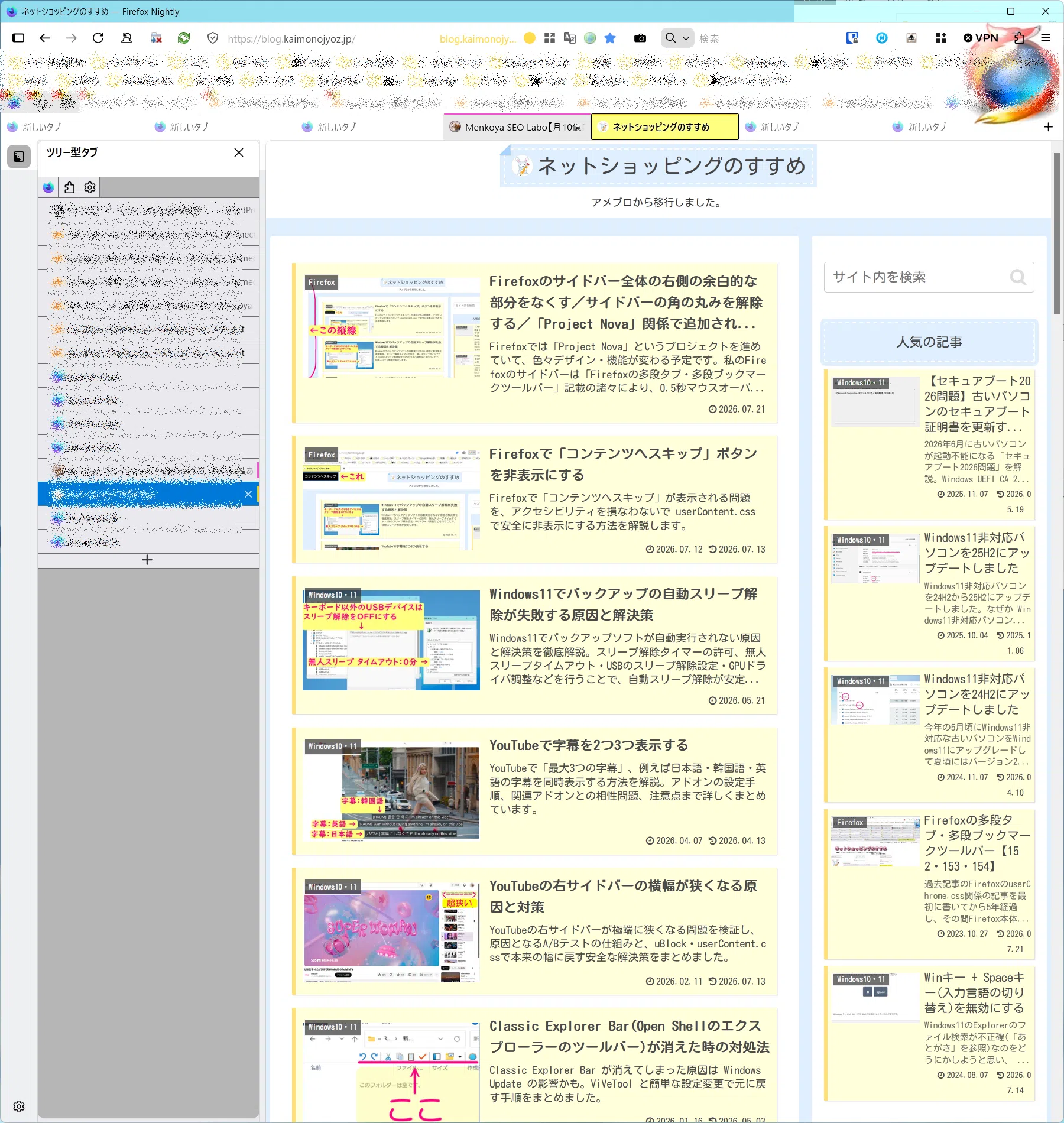Click the blue sync circular arrows icon
Screen dimensions: 1064x1123
coord(882,38)
